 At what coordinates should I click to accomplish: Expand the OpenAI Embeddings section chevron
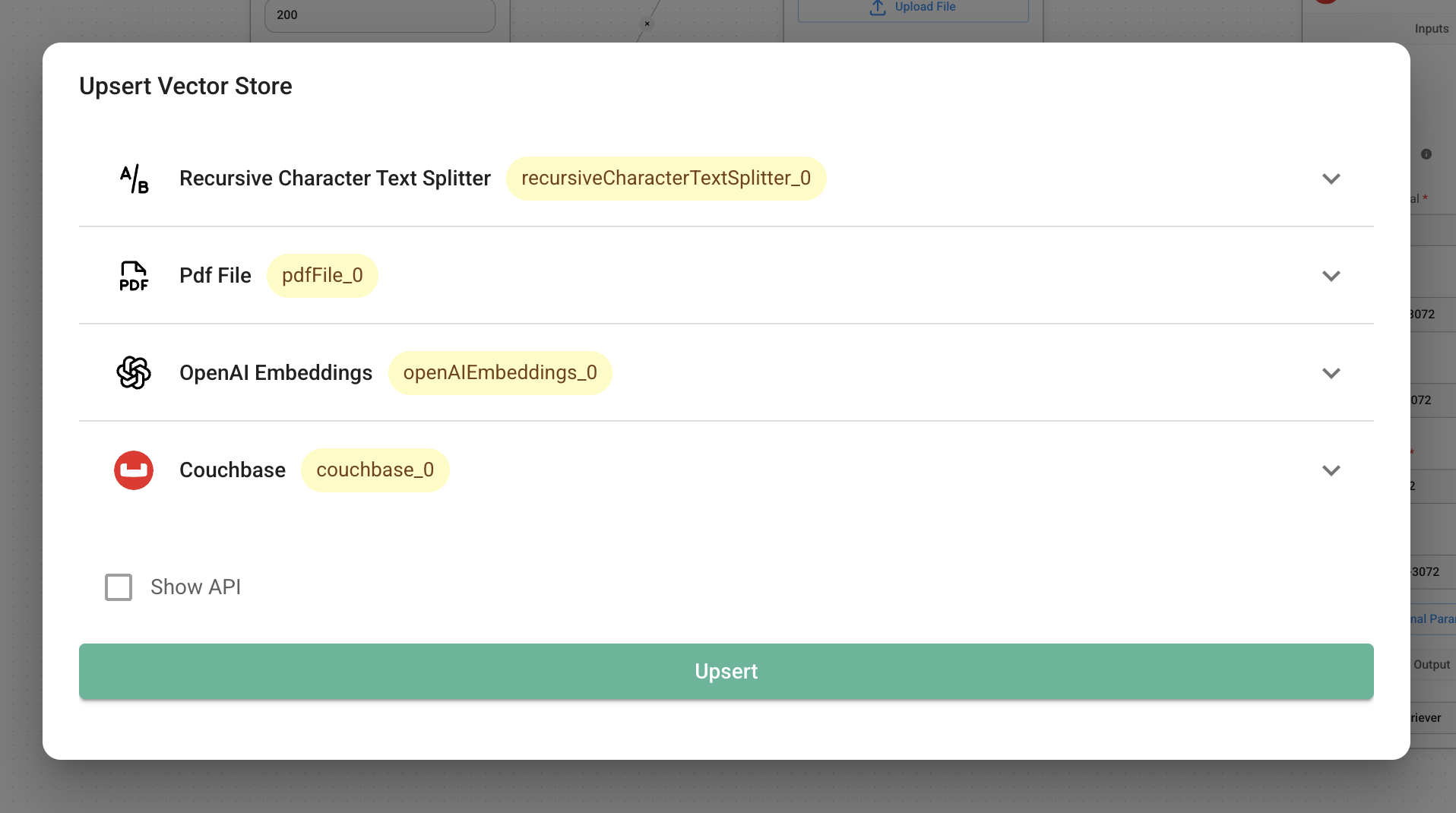pos(1331,373)
